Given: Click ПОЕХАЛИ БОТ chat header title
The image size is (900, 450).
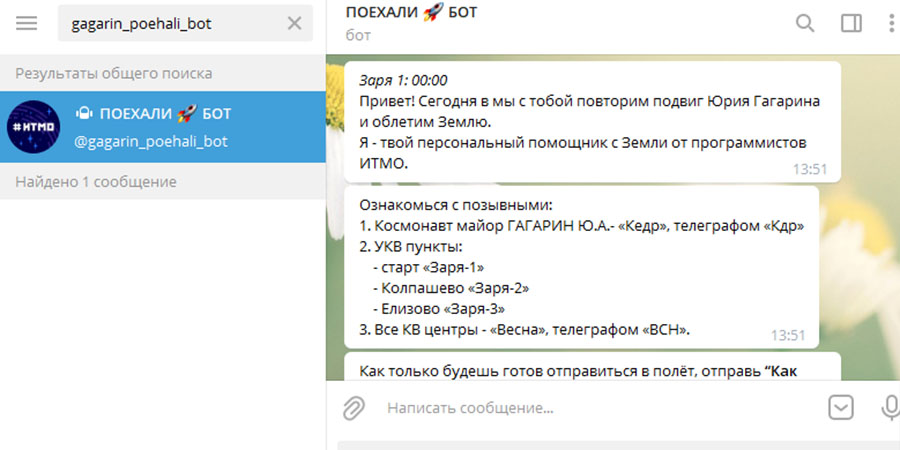Looking at the screenshot, I should pyautogui.click(x=411, y=13).
